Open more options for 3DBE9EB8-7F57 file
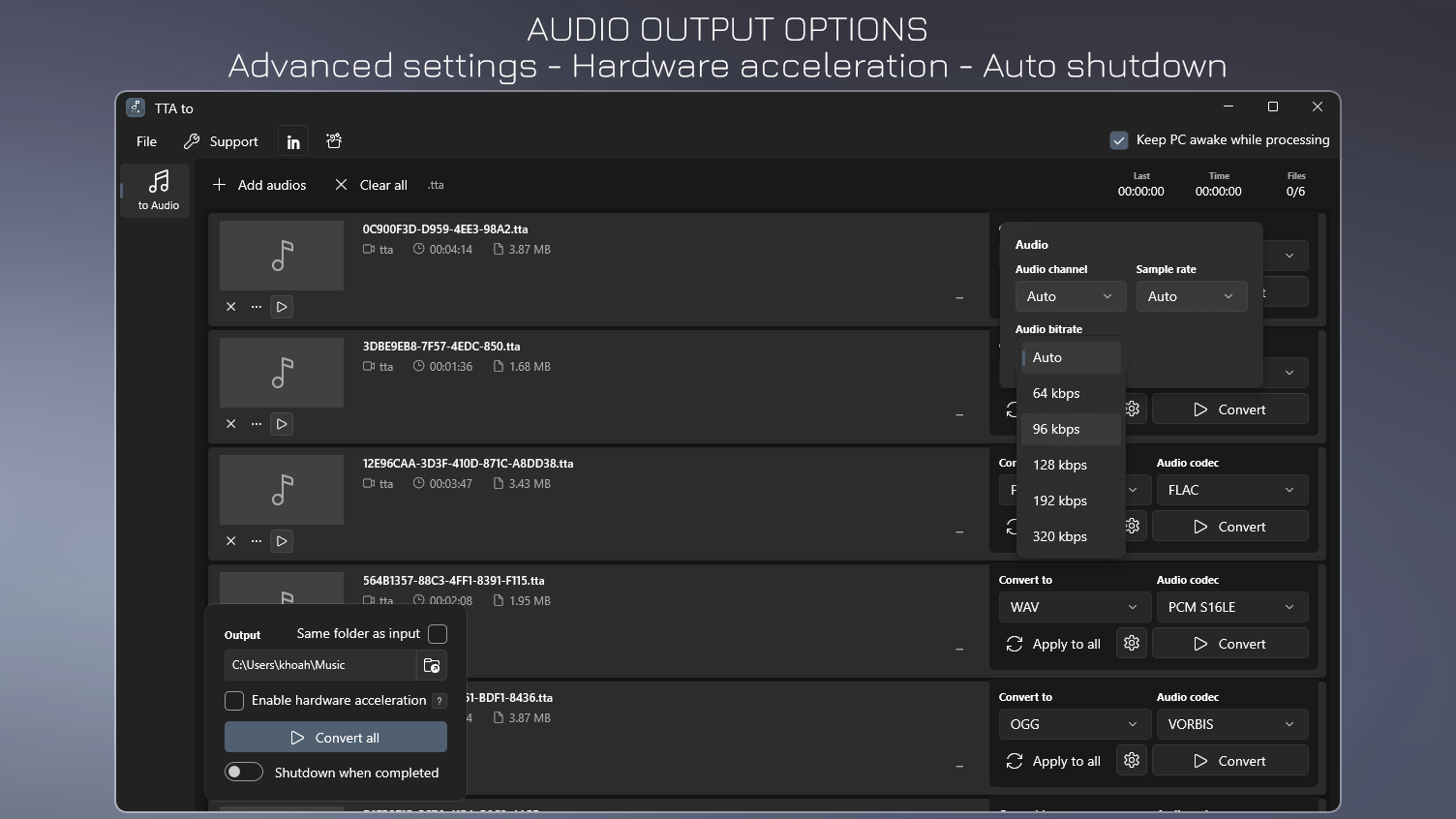The image size is (1456, 819). click(257, 424)
